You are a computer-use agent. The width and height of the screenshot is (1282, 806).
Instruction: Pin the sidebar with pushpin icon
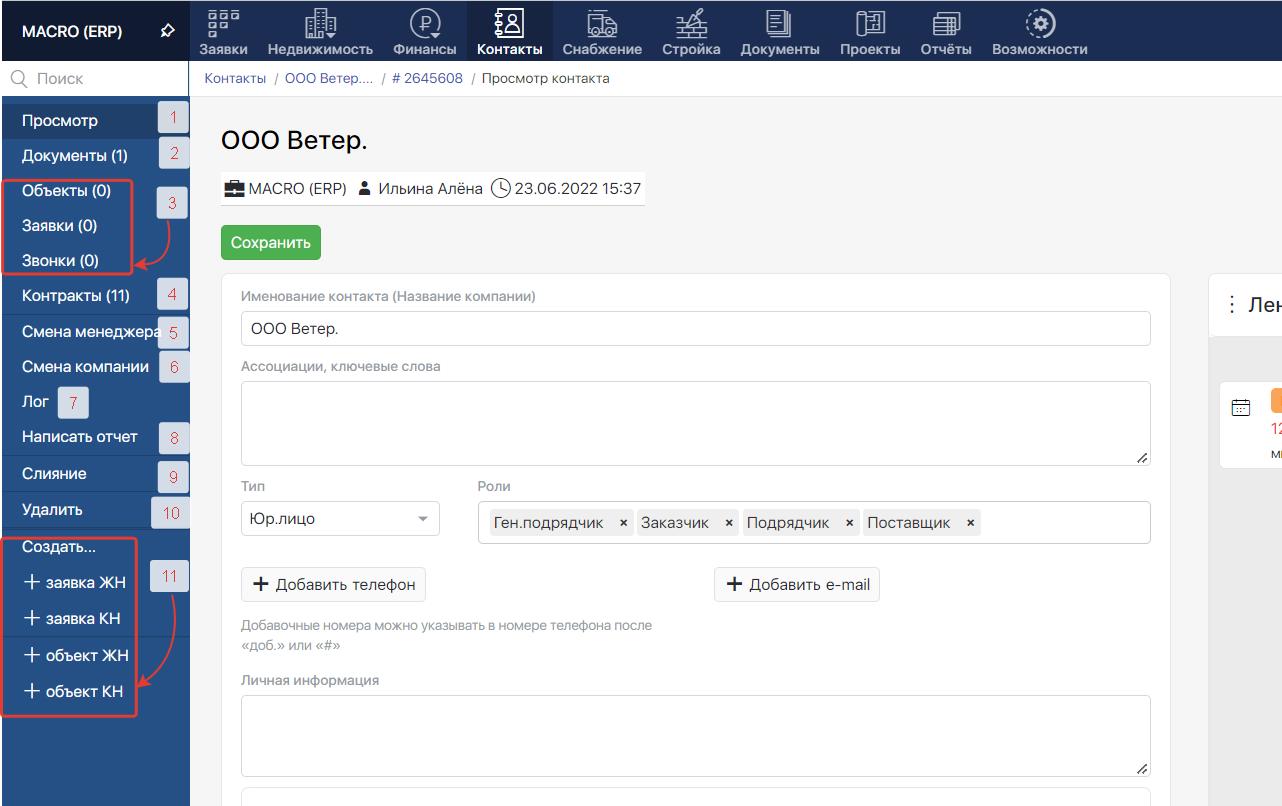tap(167, 31)
